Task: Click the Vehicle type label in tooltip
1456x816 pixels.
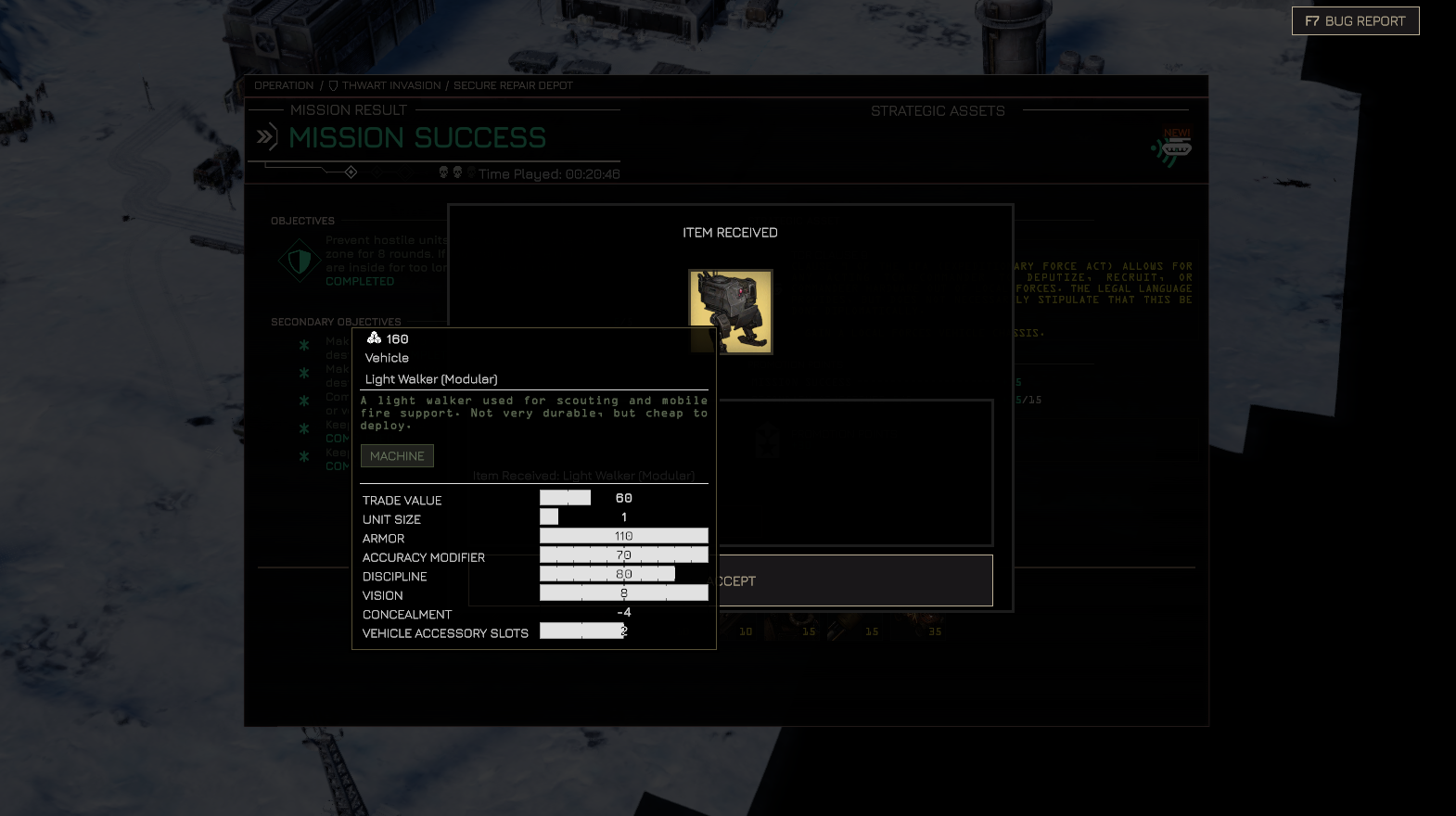Action: [387, 358]
